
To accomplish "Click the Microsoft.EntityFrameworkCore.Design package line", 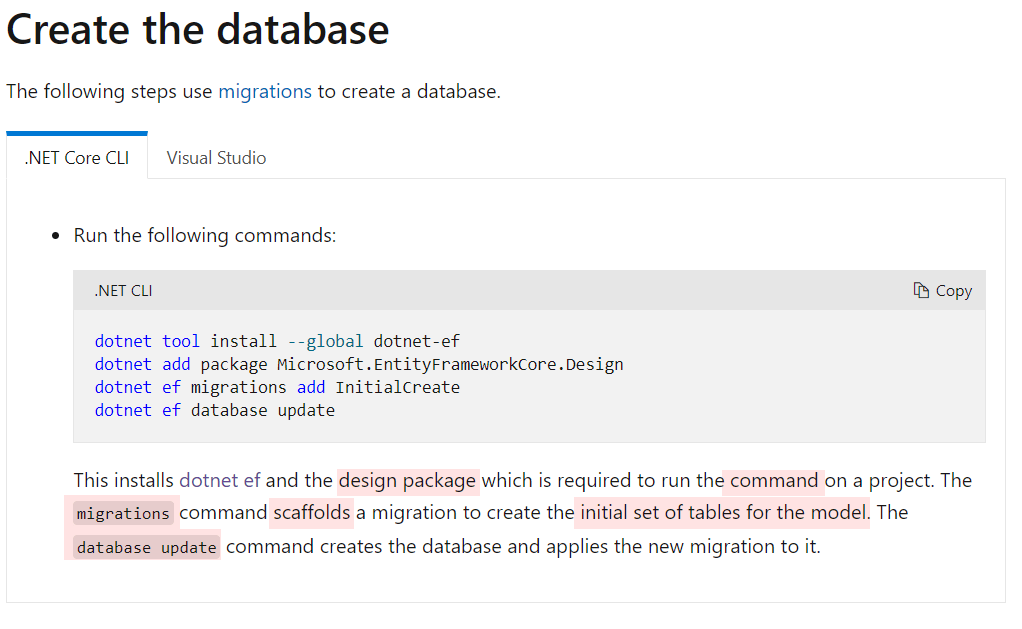I will tap(359, 364).
